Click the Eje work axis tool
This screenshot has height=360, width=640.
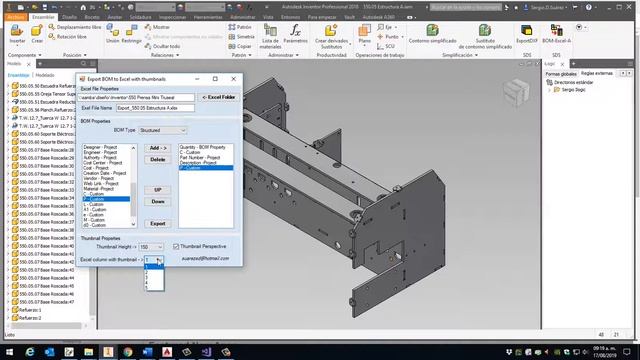pyautogui.click(x=386, y=27)
